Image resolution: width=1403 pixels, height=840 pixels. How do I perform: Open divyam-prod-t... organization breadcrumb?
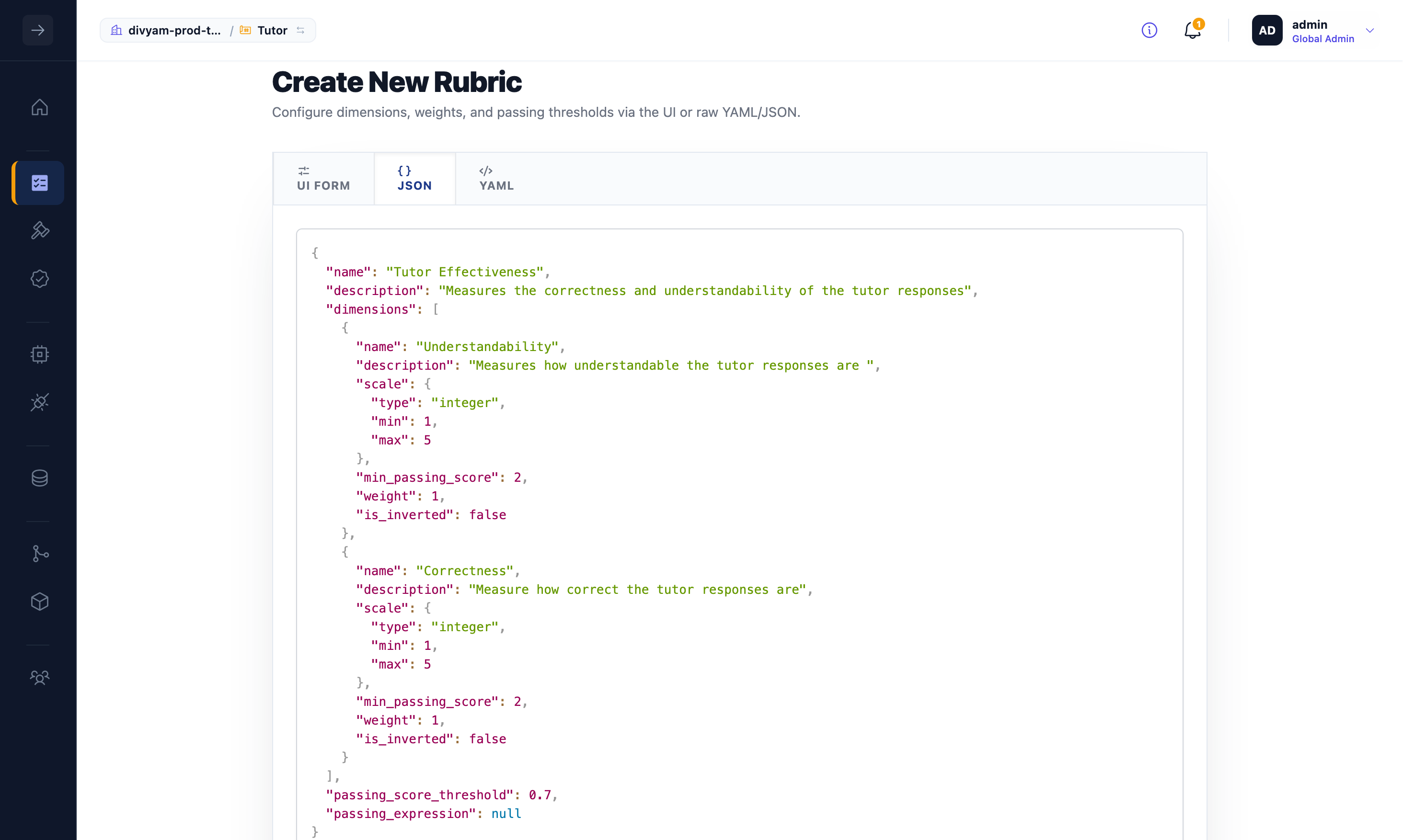tap(174, 31)
